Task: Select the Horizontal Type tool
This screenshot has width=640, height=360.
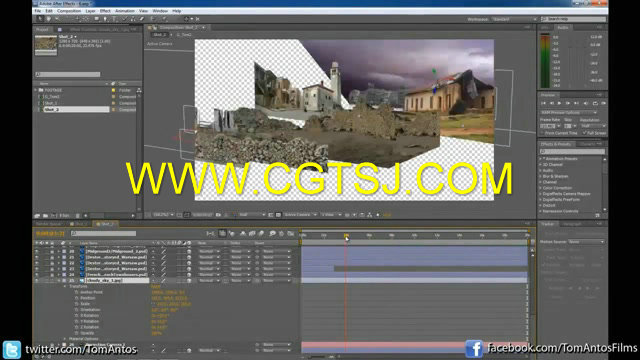Action: (114, 19)
